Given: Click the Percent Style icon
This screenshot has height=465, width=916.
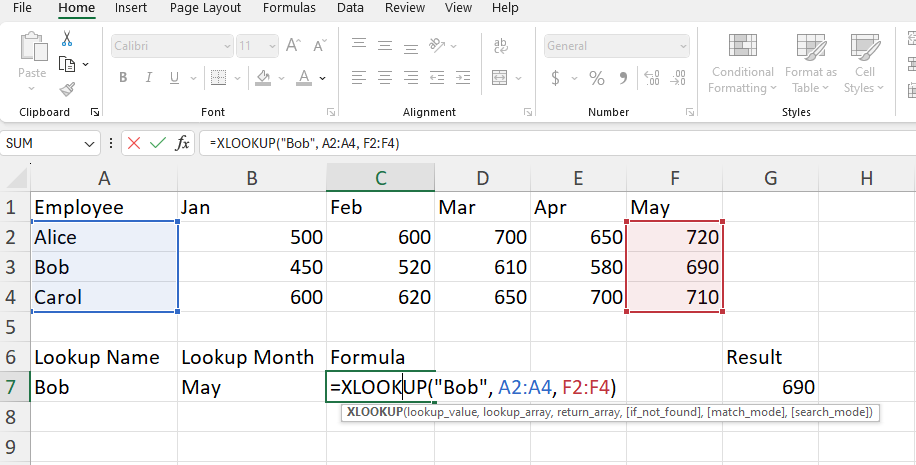Looking at the screenshot, I should click(x=597, y=78).
